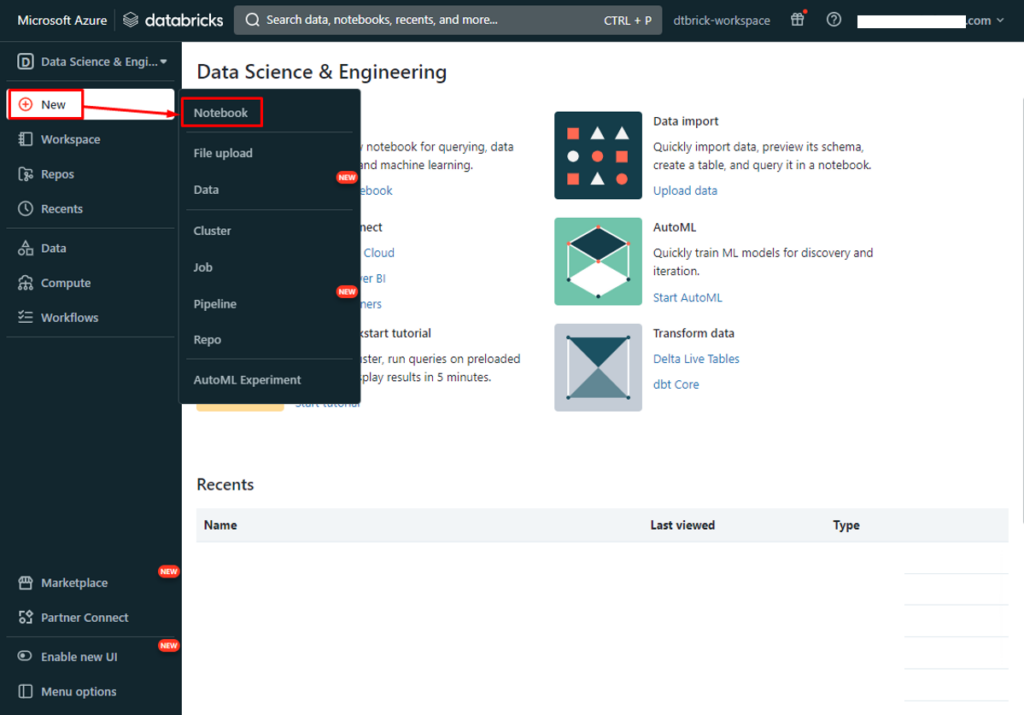Open the Menu options item

[78, 692]
